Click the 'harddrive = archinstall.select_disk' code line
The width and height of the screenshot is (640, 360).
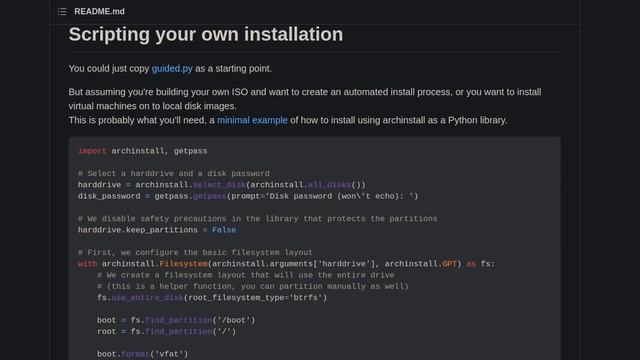(x=222, y=185)
